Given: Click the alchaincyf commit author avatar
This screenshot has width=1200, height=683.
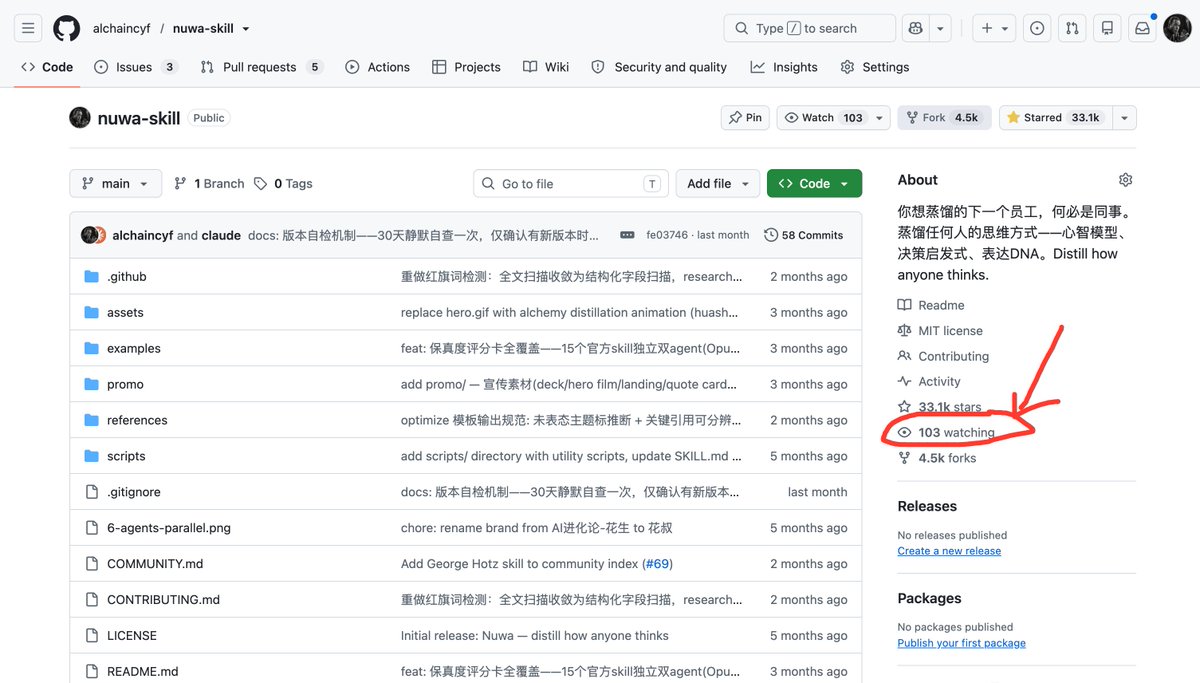Looking at the screenshot, I should point(90,235).
